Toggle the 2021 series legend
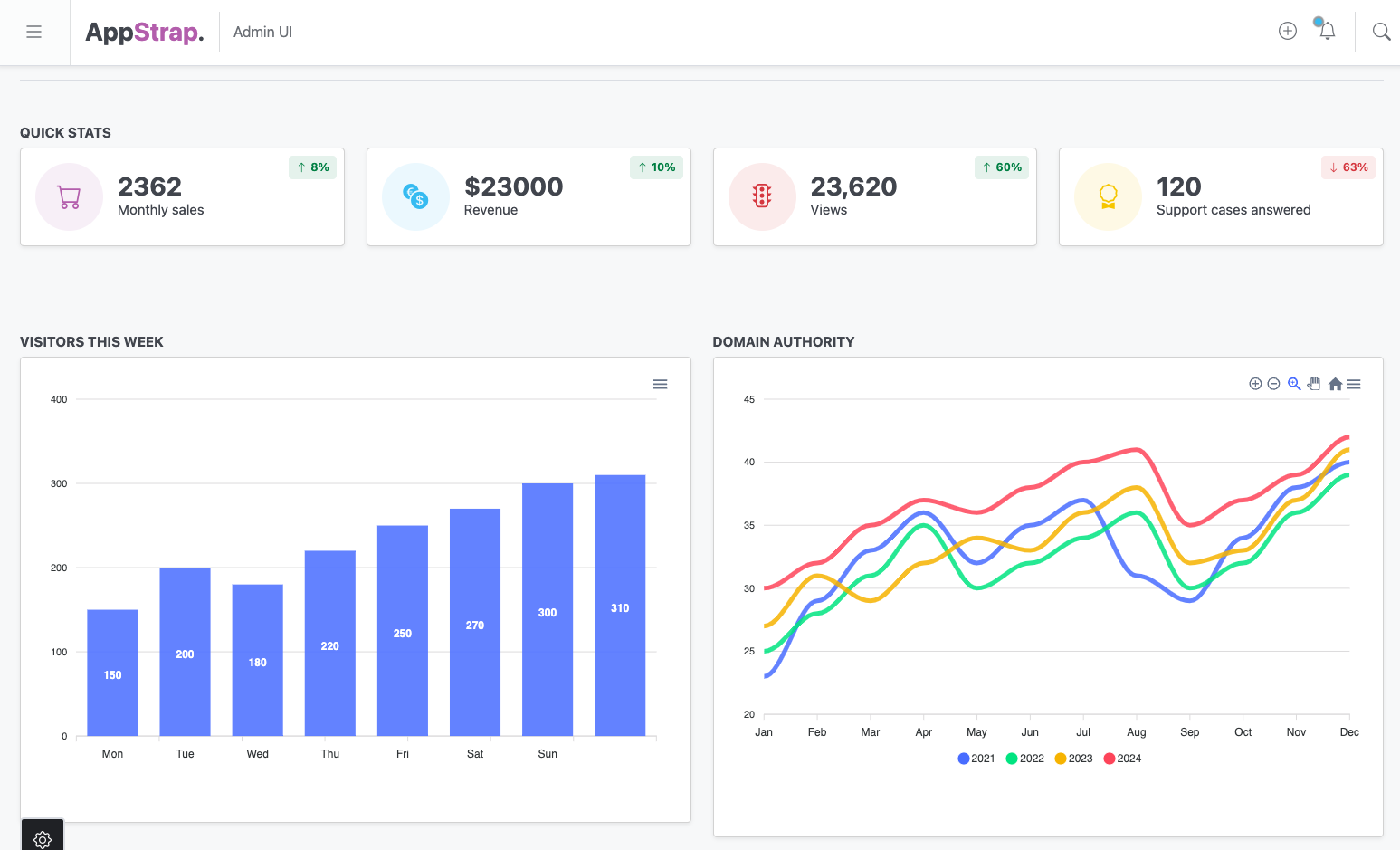The height and width of the screenshot is (850, 1400). tap(976, 759)
